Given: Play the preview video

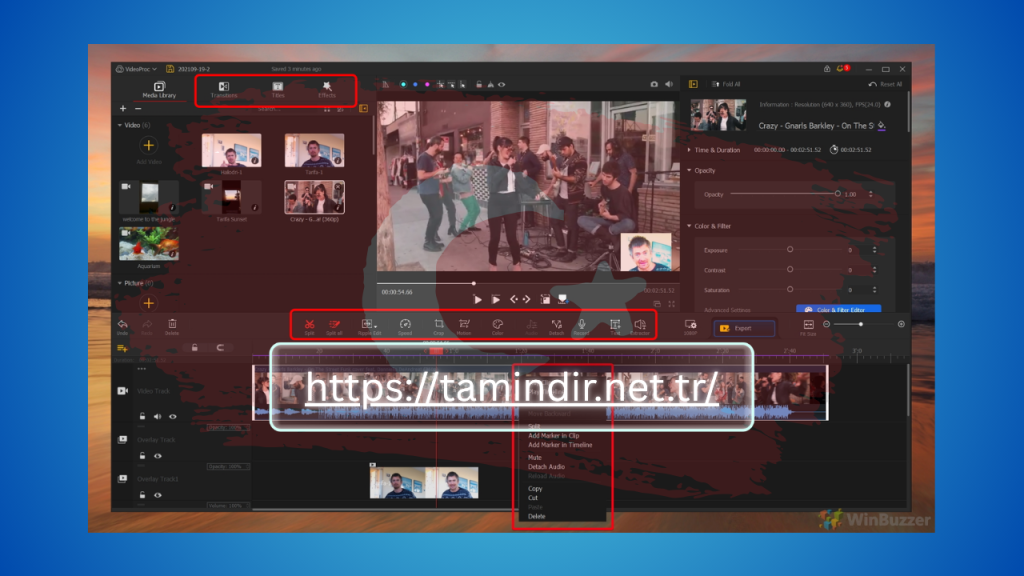Looking at the screenshot, I should pyautogui.click(x=477, y=300).
